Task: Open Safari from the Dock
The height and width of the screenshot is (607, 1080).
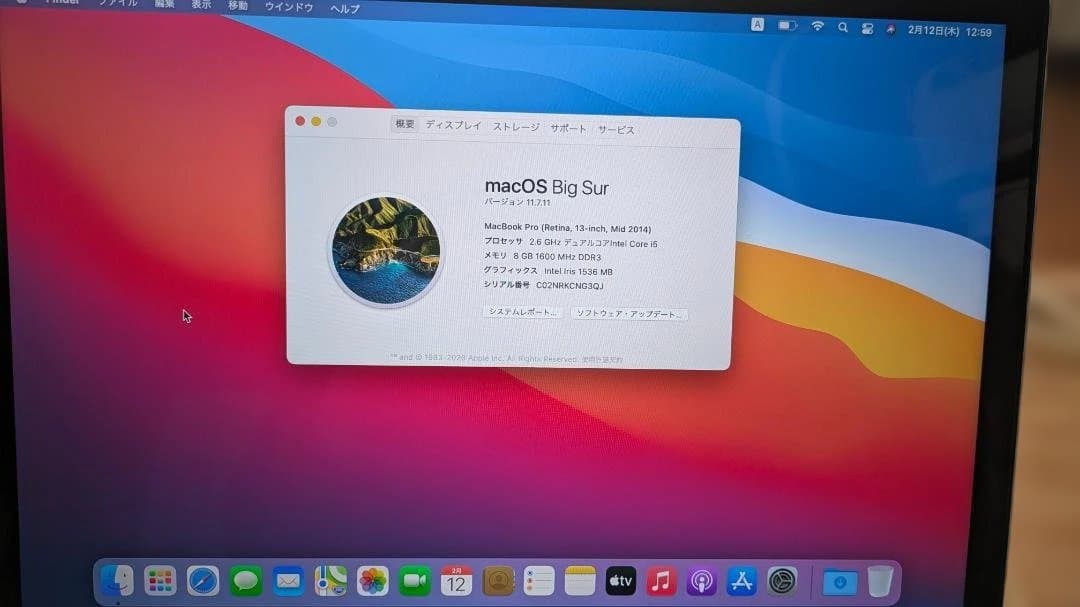Action: tap(201, 581)
